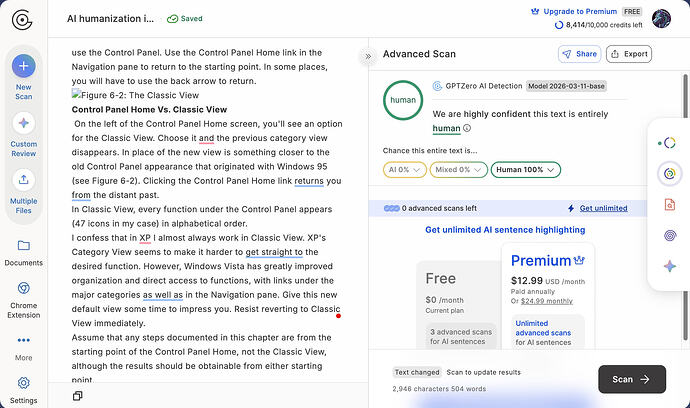The height and width of the screenshot is (408, 690).
Task: Click the 'GPTZero AI Detection' label
Action: pyautogui.click(x=484, y=86)
